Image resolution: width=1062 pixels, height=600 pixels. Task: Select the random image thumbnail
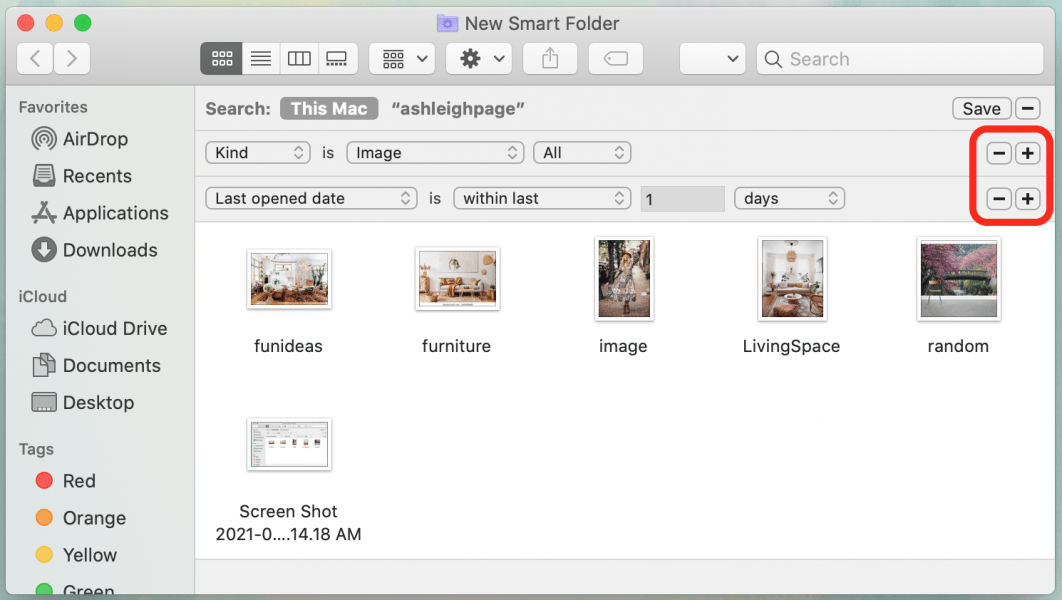click(958, 278)
